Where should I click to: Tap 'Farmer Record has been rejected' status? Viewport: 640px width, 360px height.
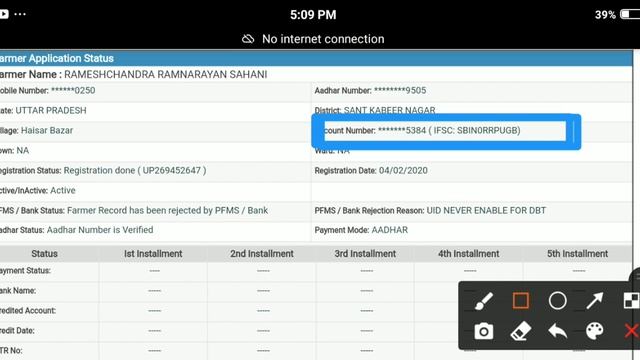point(167,211)
